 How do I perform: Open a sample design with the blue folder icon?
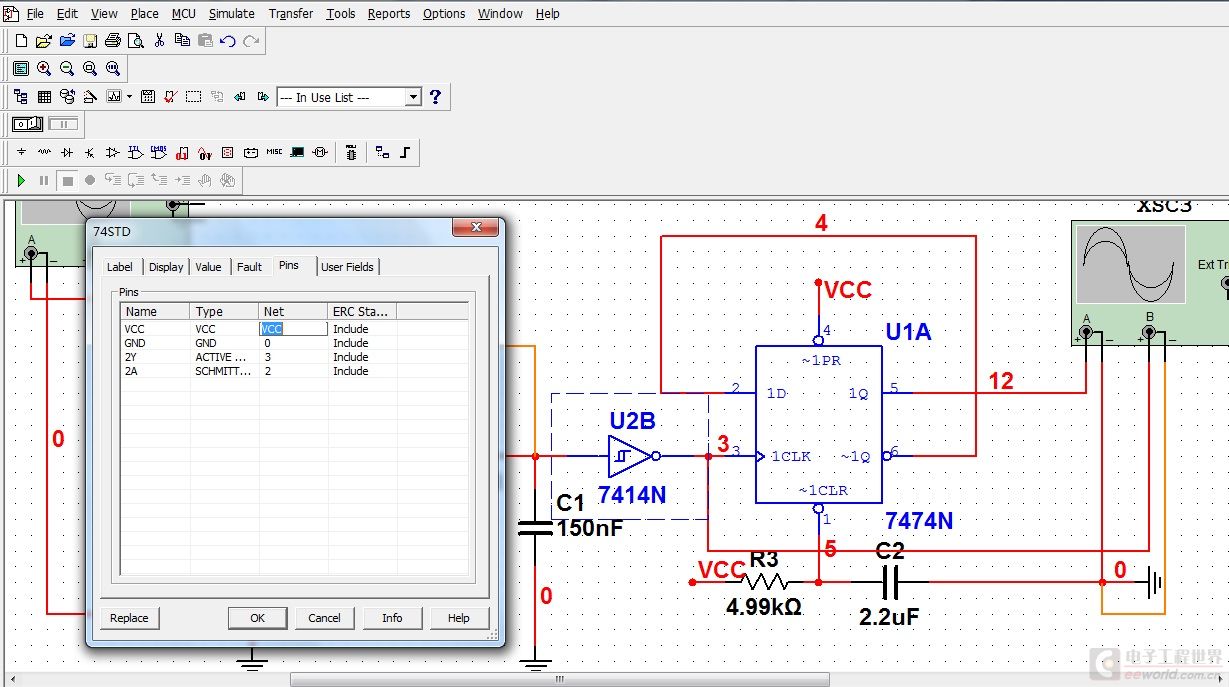point(67,41)
